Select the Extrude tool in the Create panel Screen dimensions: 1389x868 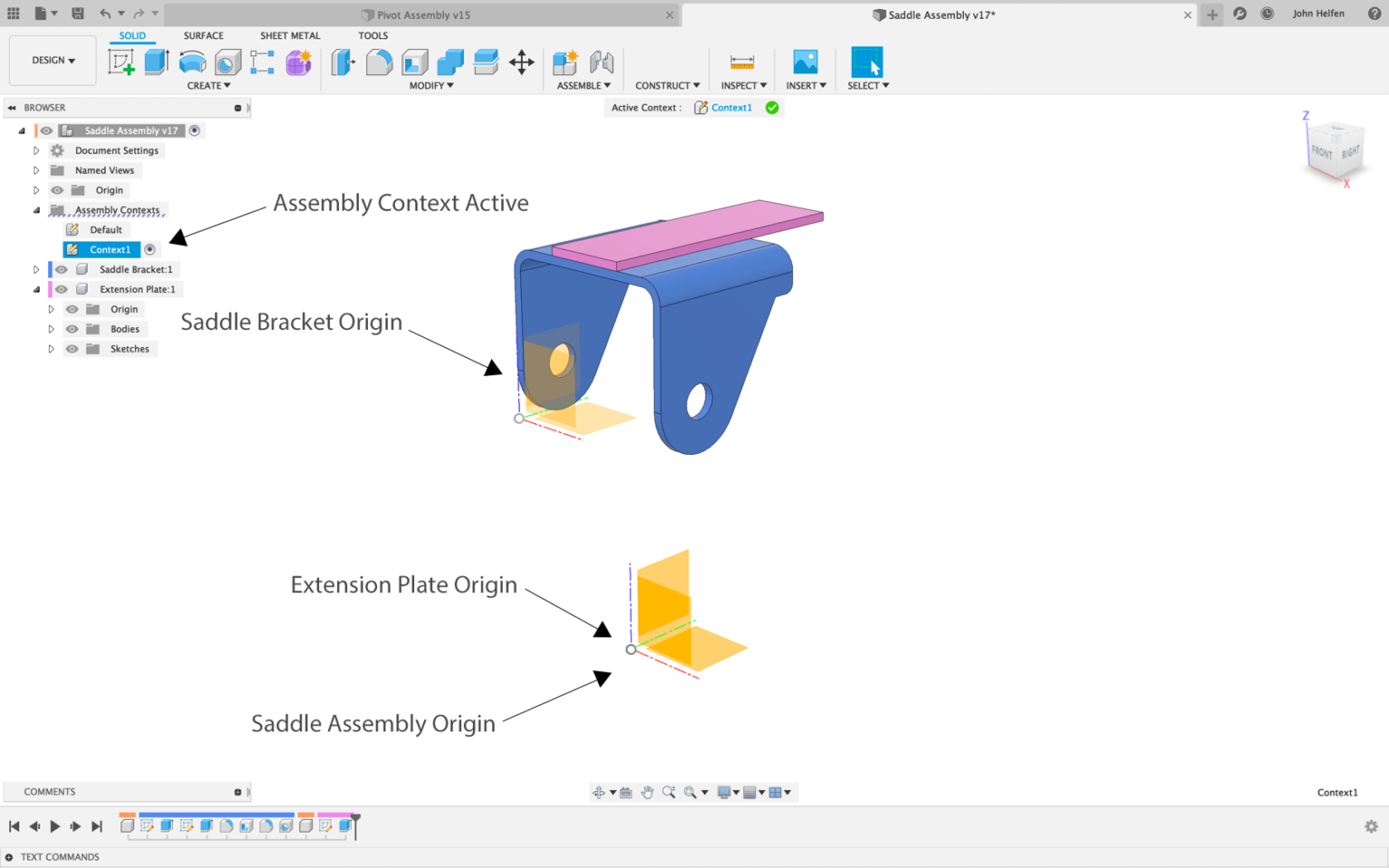[156, 61]
